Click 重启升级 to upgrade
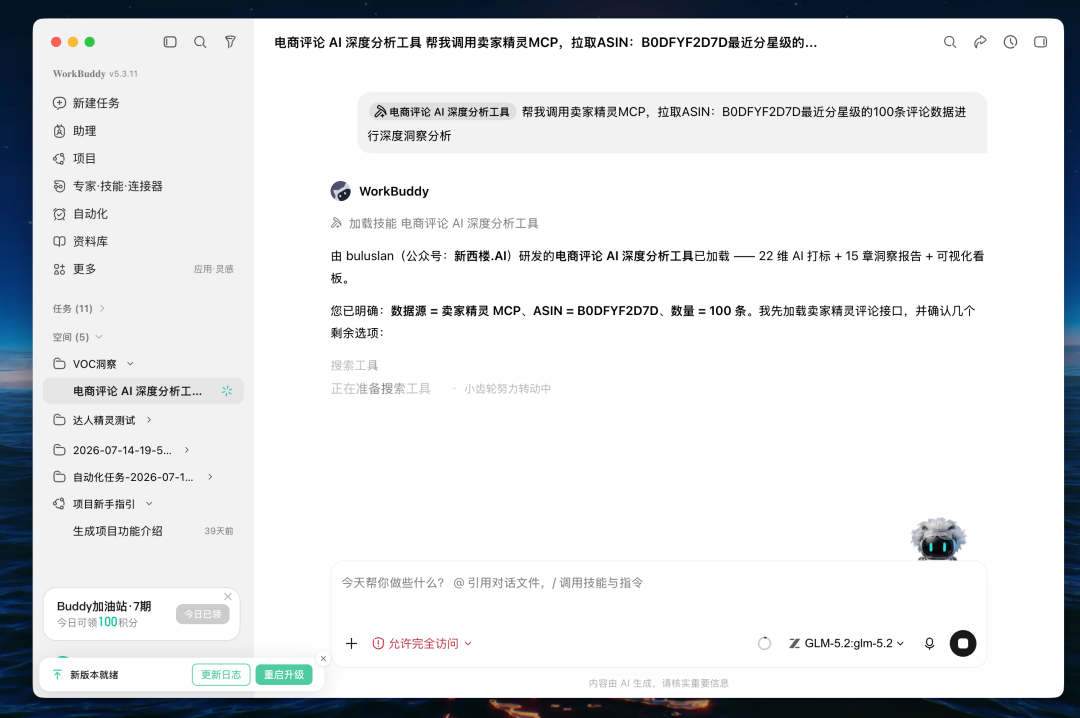 pyautogui.click(x=284, y=675)
